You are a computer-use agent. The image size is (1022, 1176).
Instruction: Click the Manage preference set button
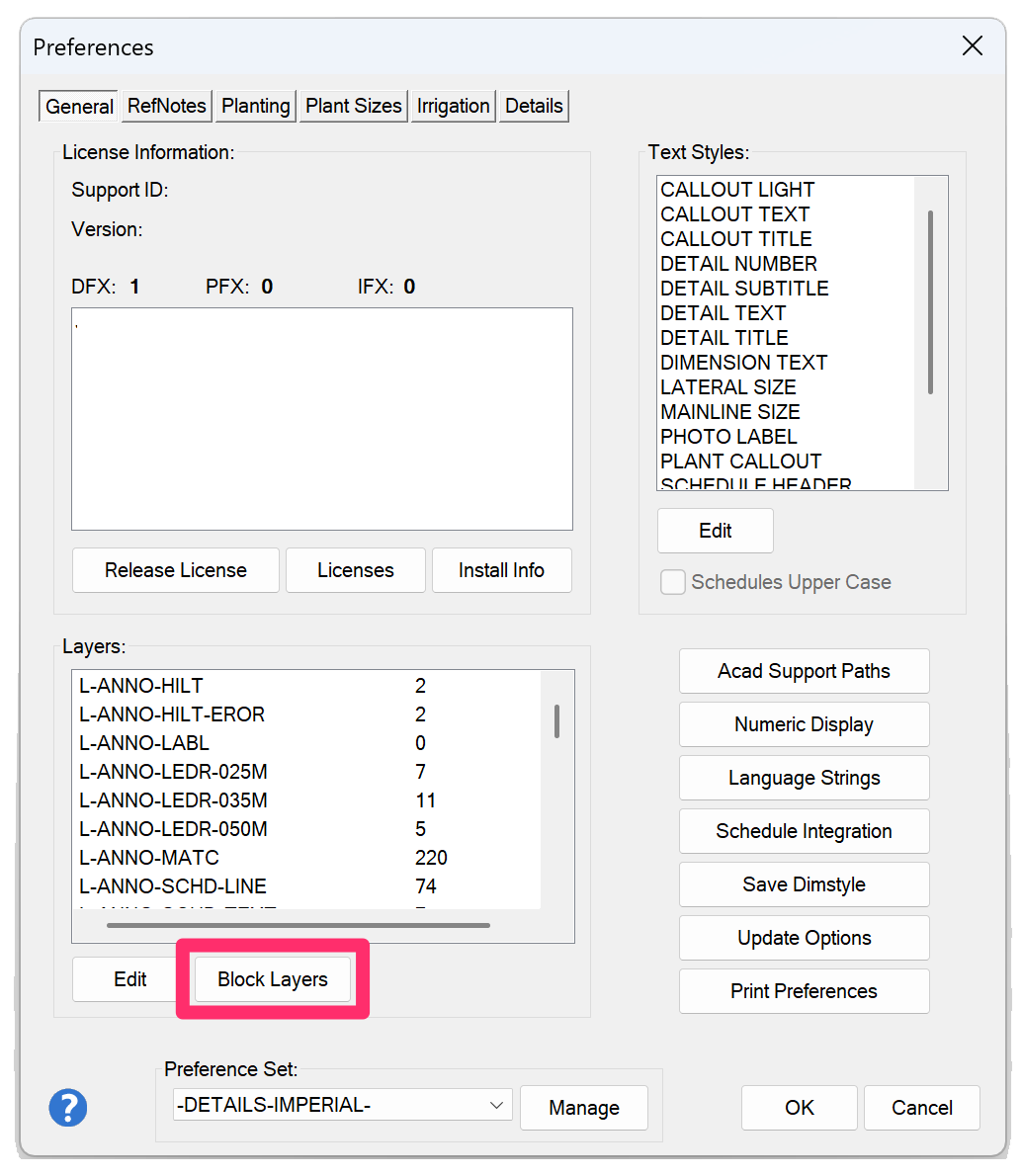click(x=583, y=1108)
